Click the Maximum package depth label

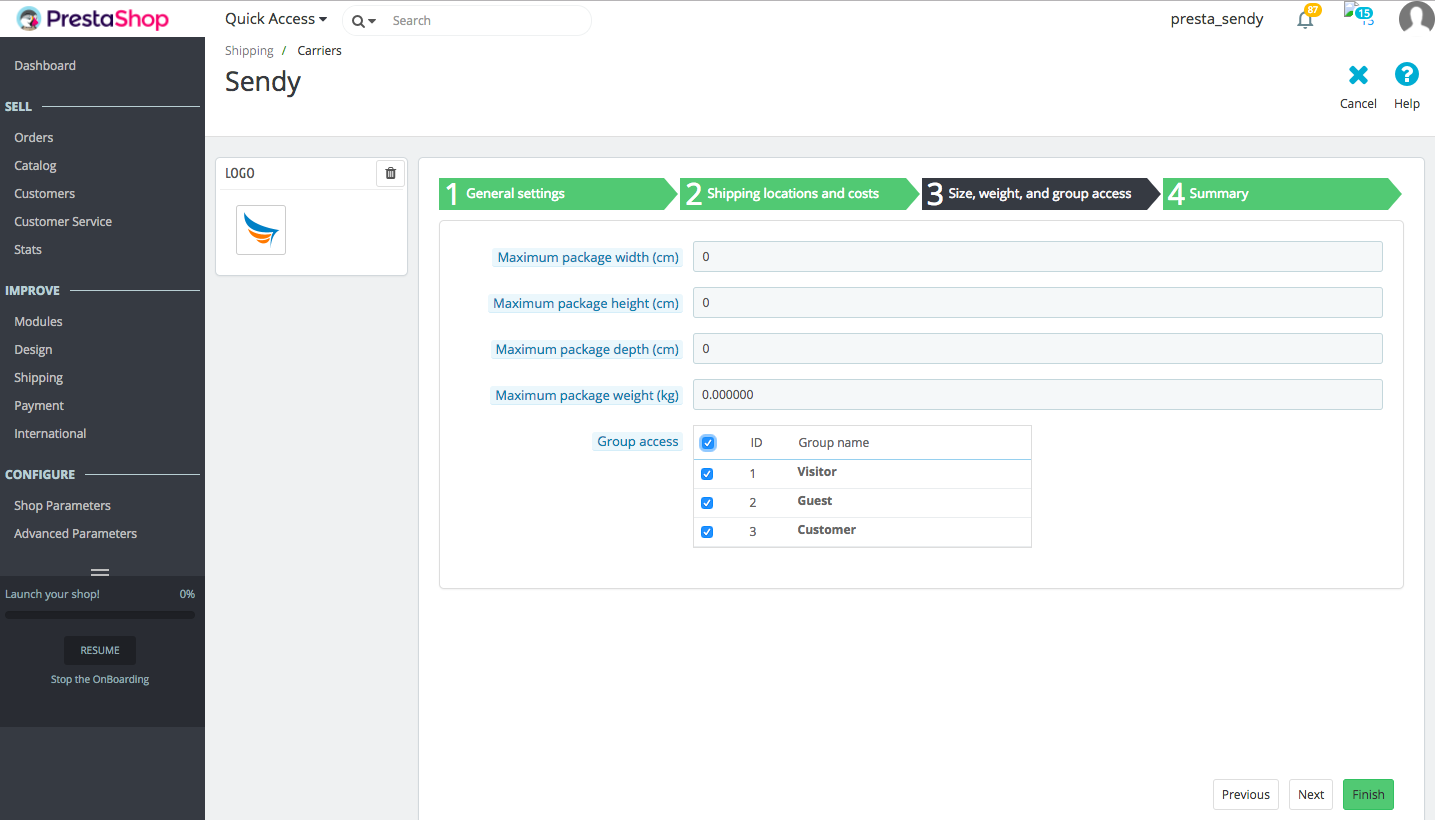point(587,349)
